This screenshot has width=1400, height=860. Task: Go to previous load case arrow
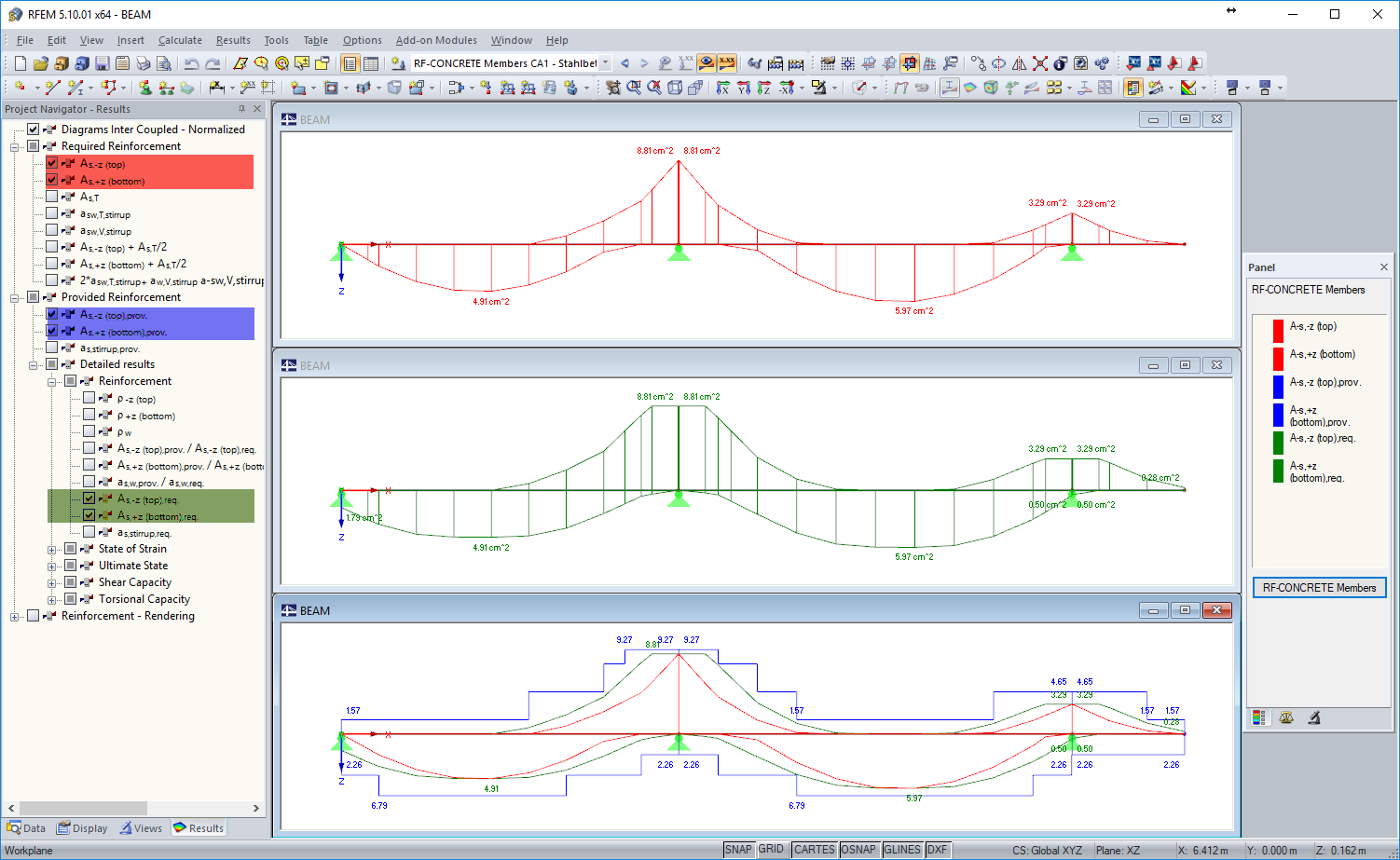[x=625, y=63]
